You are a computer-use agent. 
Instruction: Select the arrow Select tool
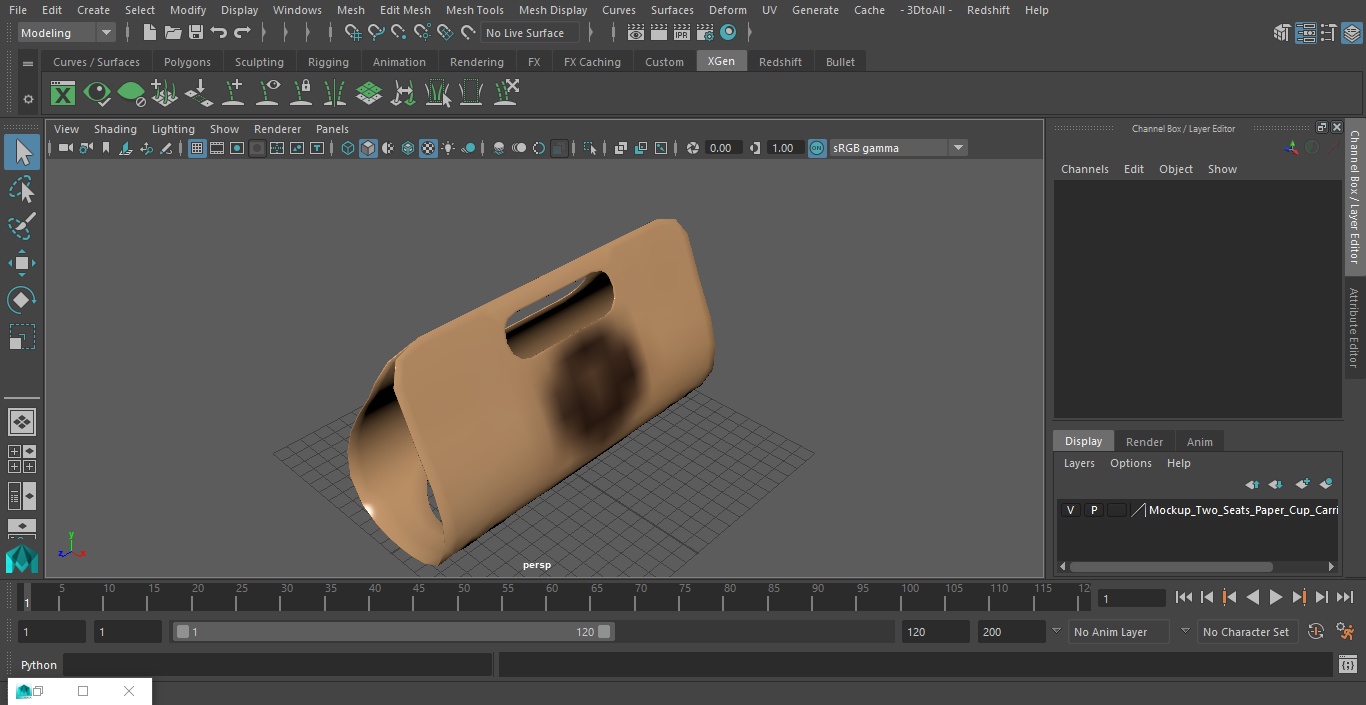(22, 152)
